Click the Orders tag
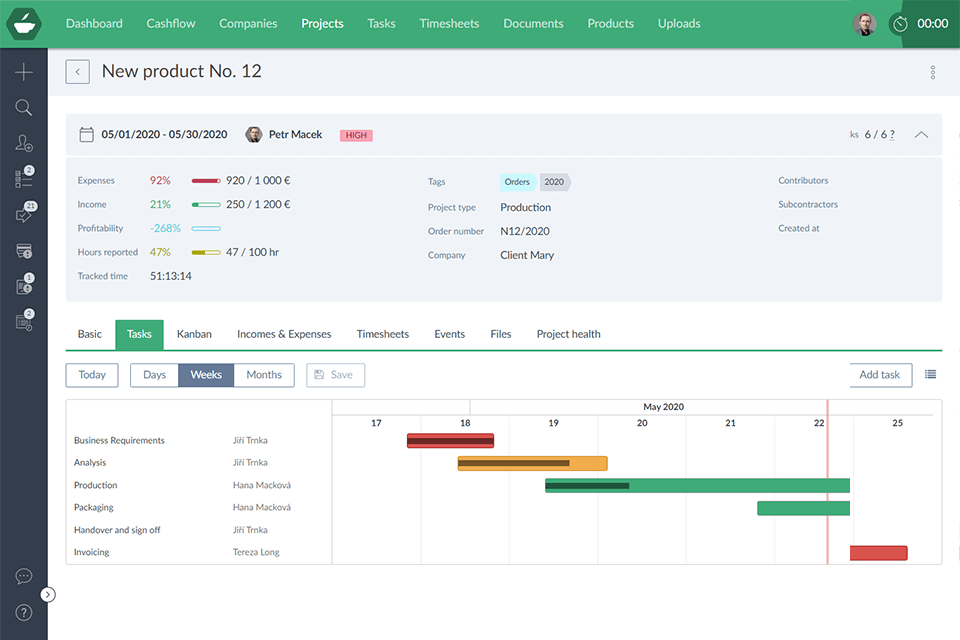 pyautogui.click(x=517, y=182)
